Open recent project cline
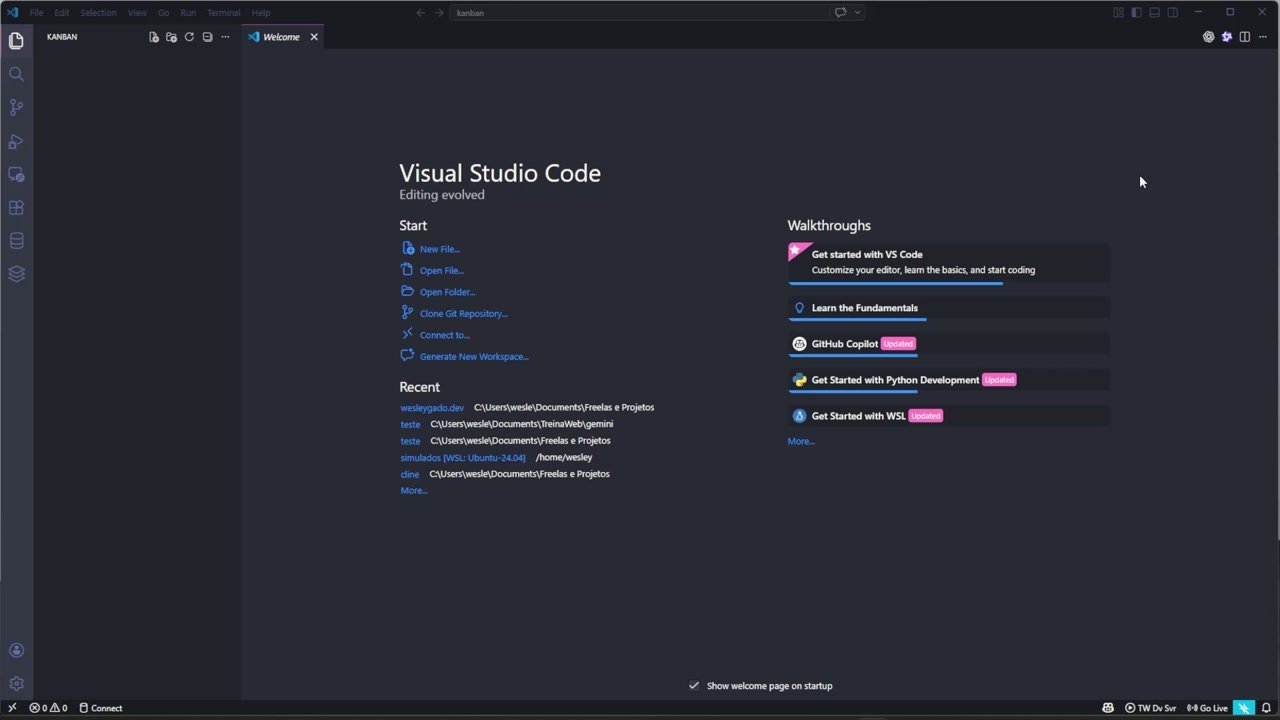Viewport: 1280px width, 720px height. click(x=410, y=474)
